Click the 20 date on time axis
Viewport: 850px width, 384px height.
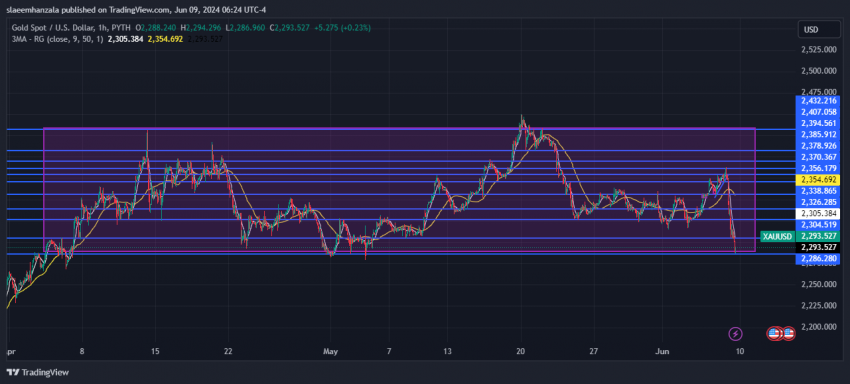point(520,351)
